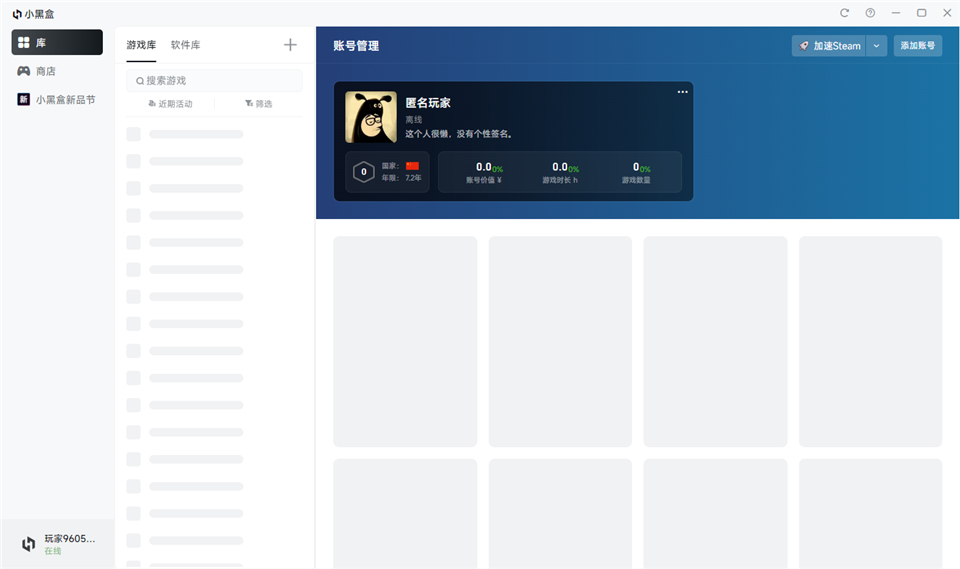Screen dimensions: 960x569
Task: Click the 在线 status under the username
Action: point(53,551)
